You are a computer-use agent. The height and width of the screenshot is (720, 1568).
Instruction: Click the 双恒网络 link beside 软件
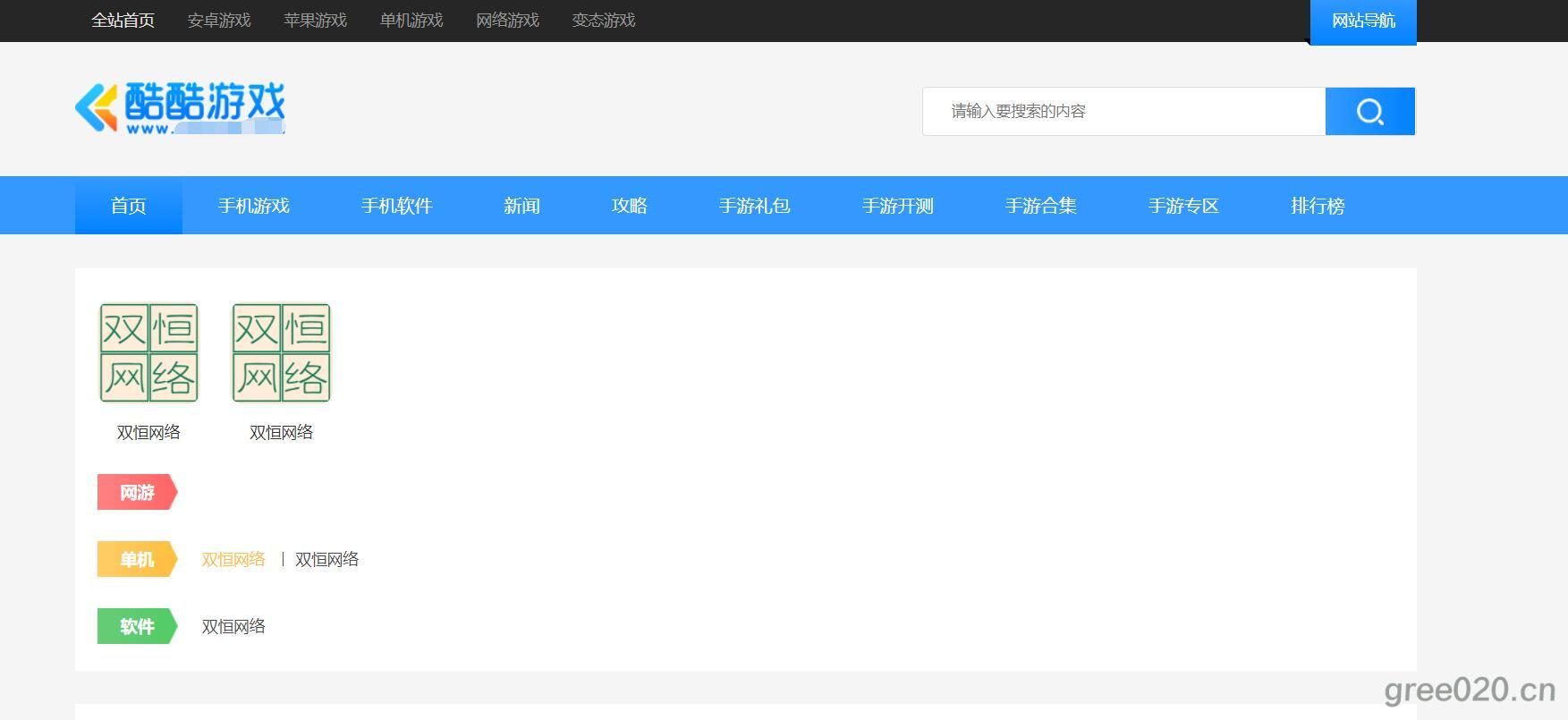click(x=233, y=627)
